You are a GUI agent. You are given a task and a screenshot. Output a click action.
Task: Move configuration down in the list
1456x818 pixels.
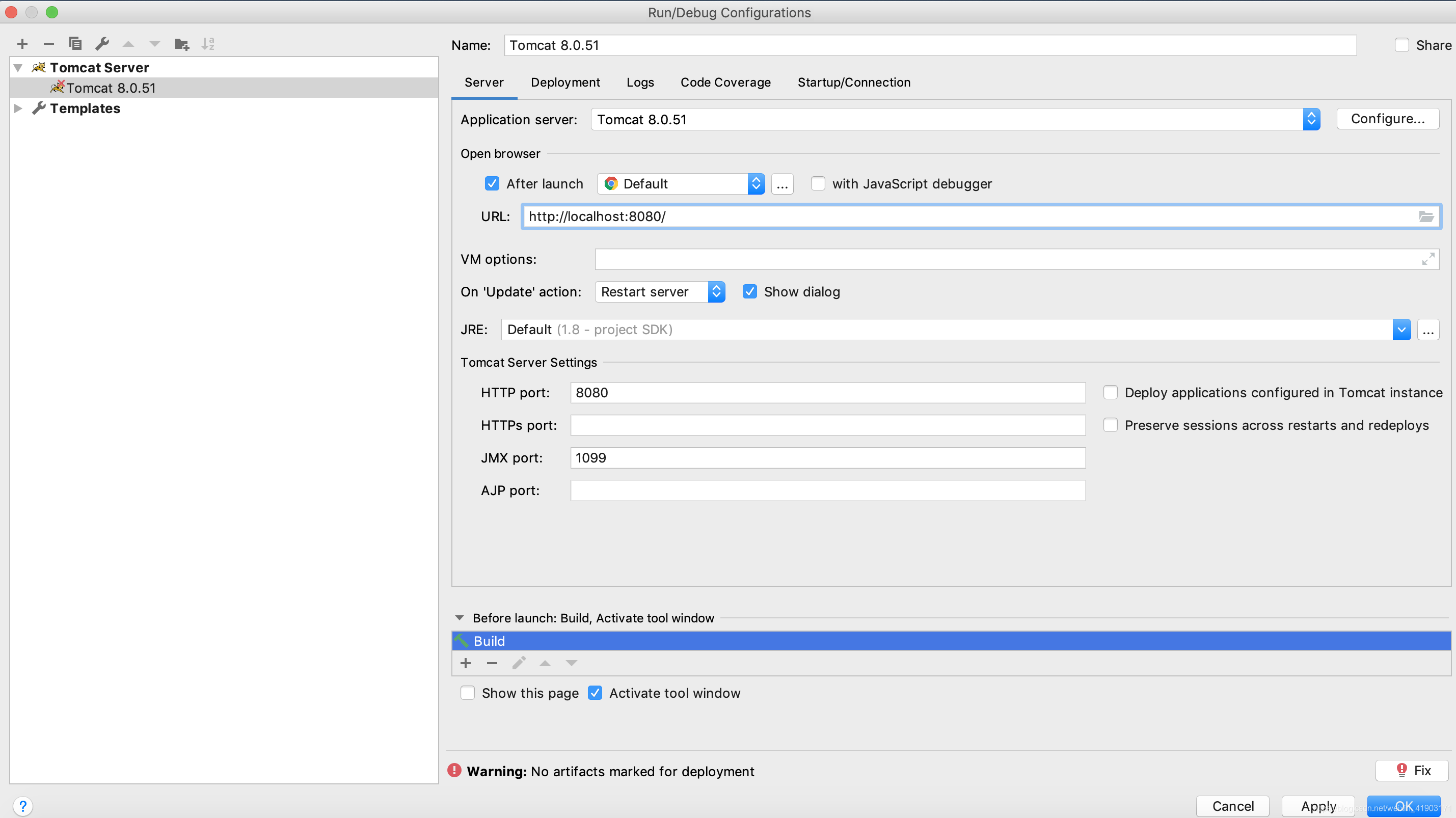point(154,43)
